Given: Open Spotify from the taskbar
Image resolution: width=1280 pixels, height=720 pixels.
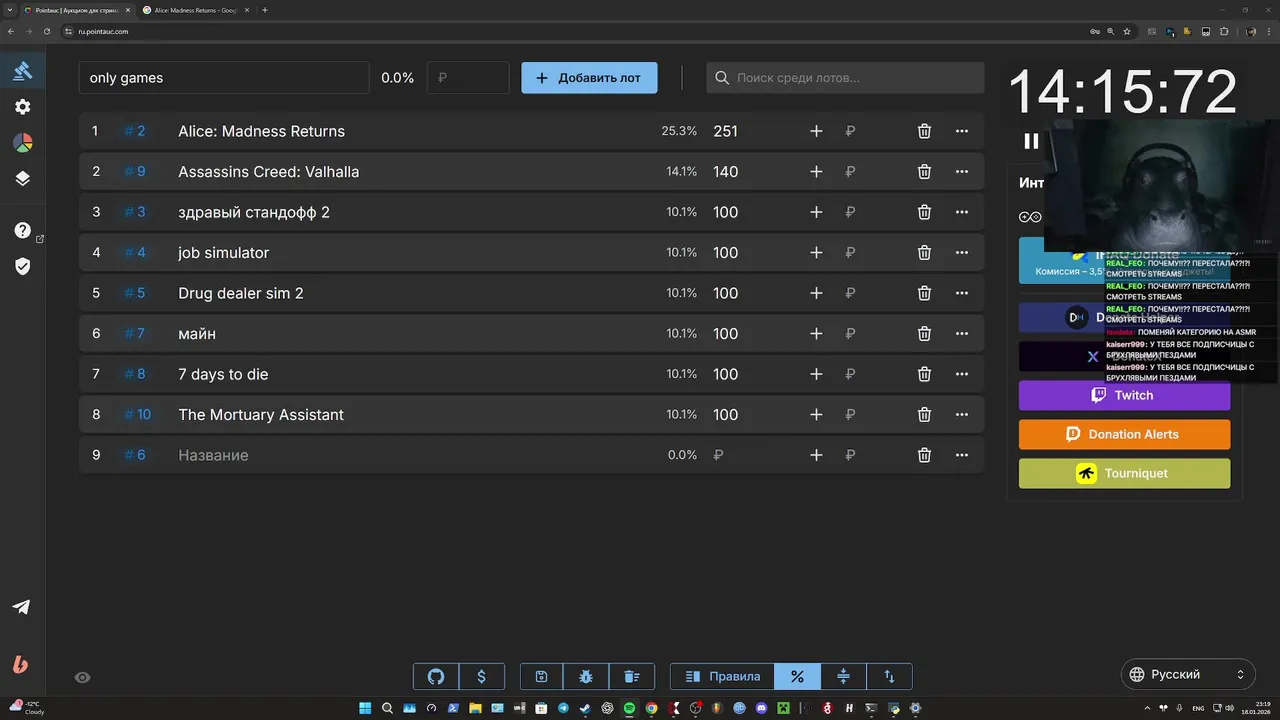Looking at the screenshot, I should [629, 708].
